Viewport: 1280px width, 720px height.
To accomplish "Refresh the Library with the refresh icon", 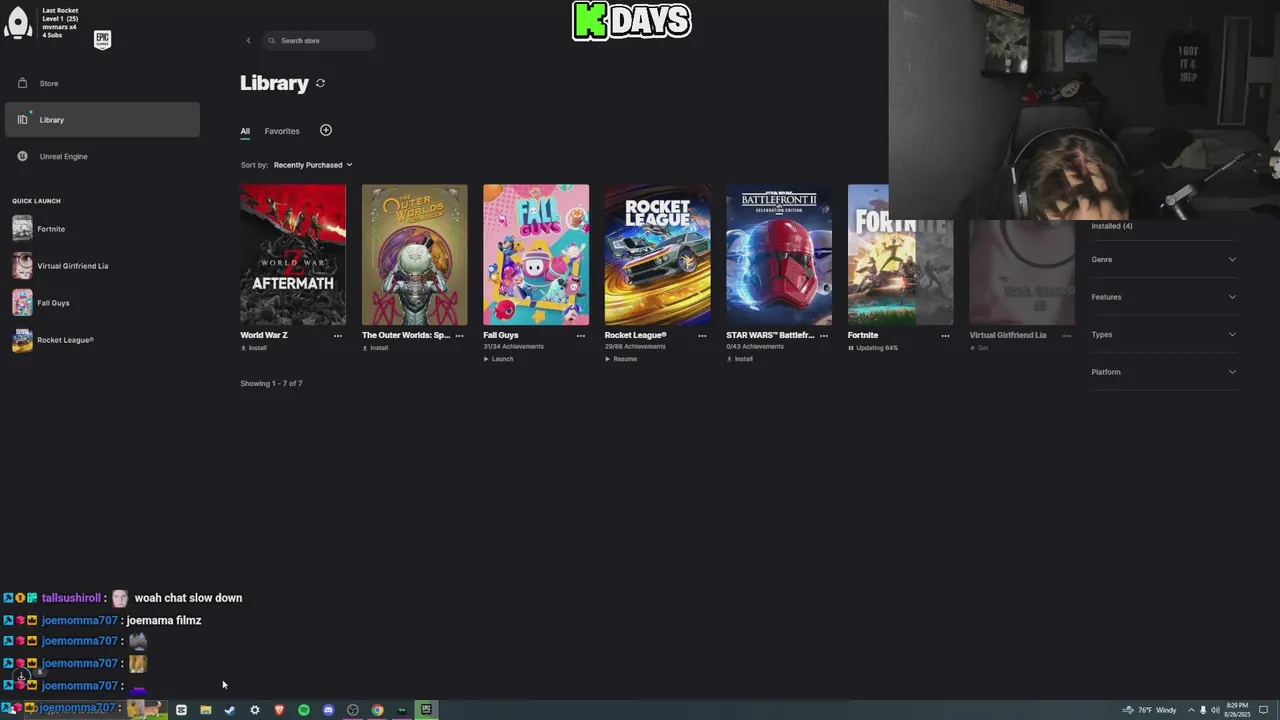I will 320,83.
